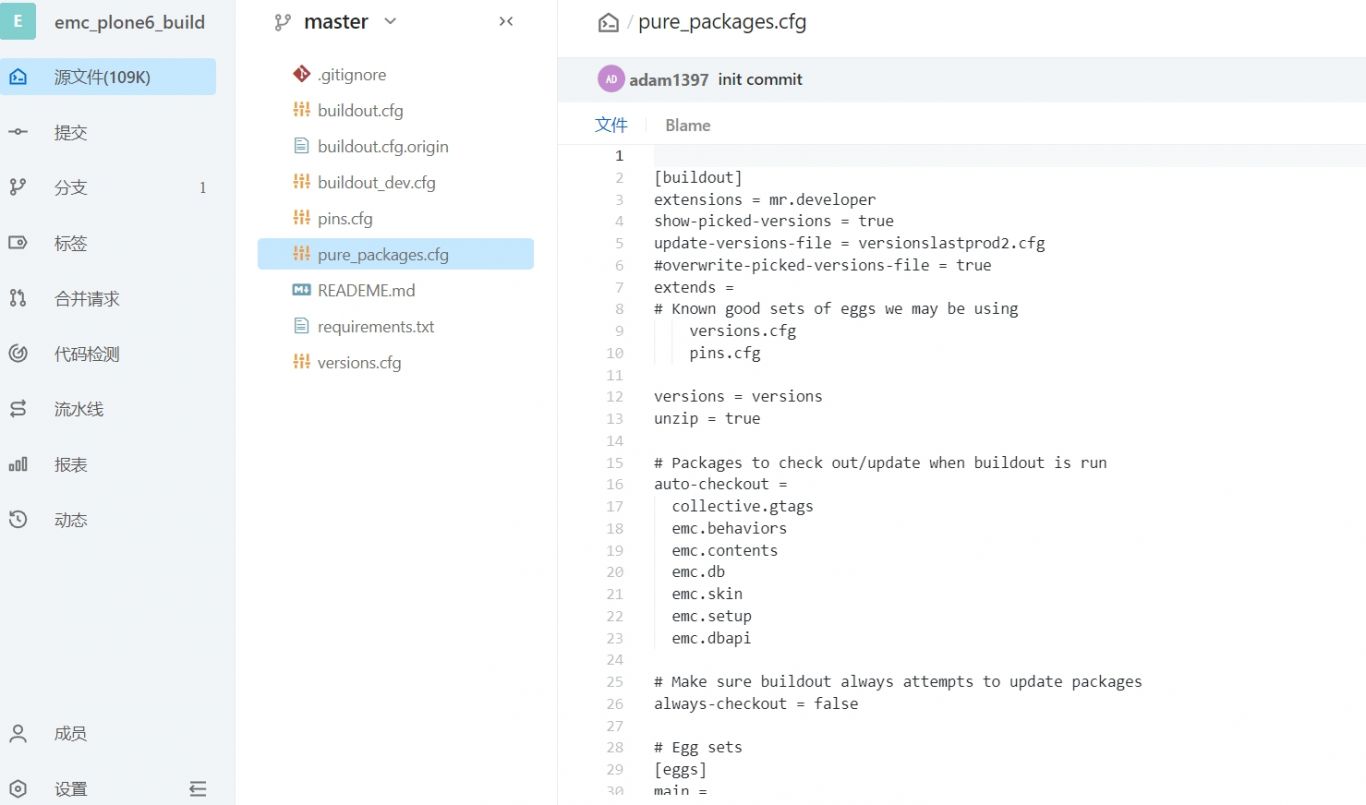1366x805 pixels.
Task: Click the branch icon beside 分支
Action: [18, 187]
